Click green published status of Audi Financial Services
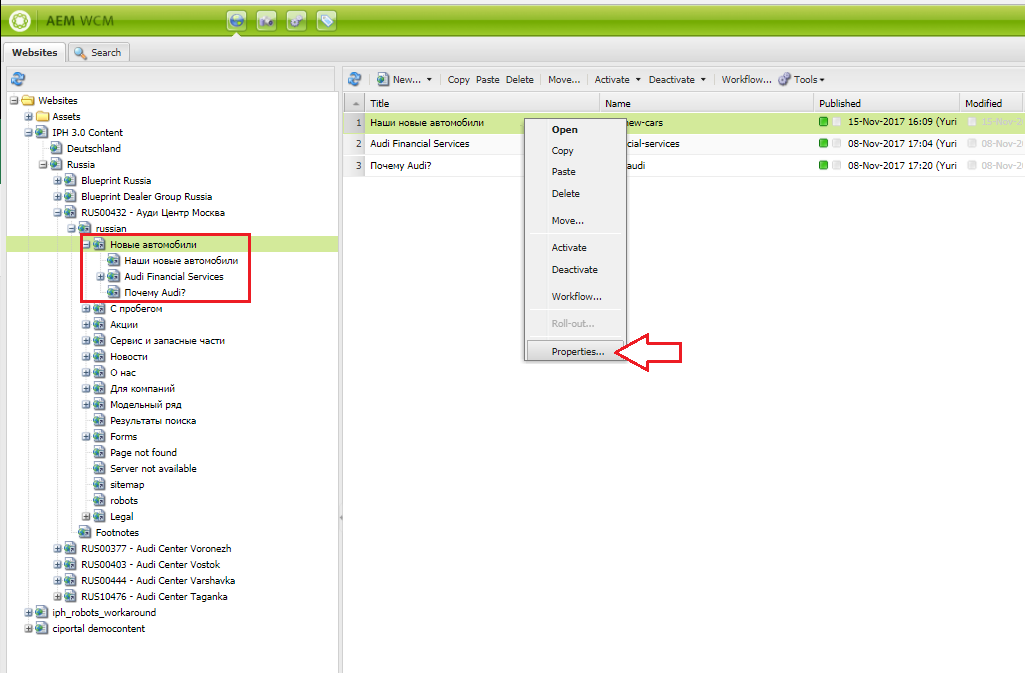This screenshot has height=673, width=1025. [x=824, y=143]
